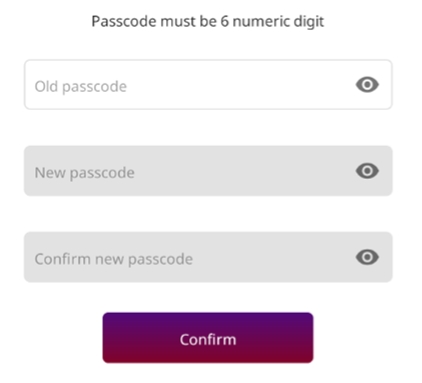Tap the eye icon in the second field
The width and height of the screenshot is (422, 383).
coord(367,171)
